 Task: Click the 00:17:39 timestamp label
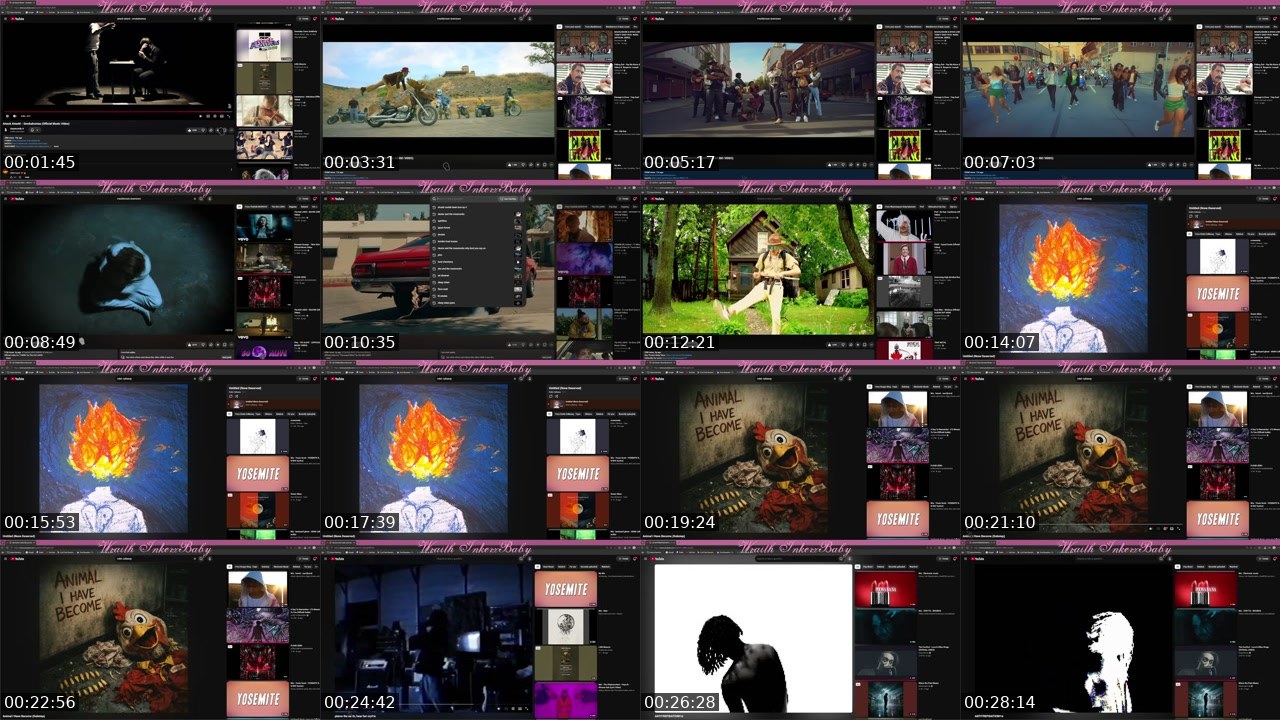(x=360, y=522)
